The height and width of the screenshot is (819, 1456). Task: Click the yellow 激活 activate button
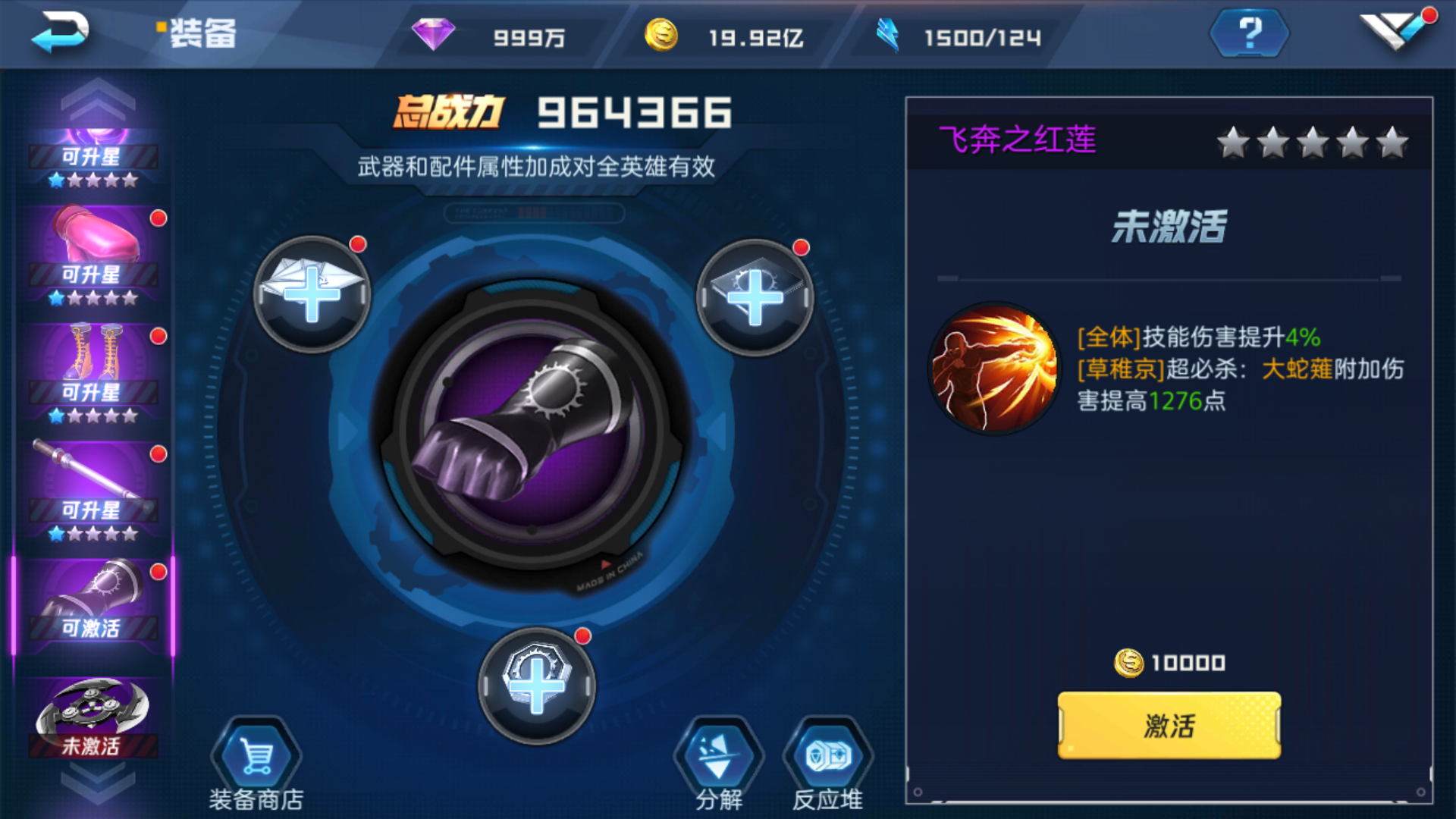pyautogui.click(x=1169, y=726)
